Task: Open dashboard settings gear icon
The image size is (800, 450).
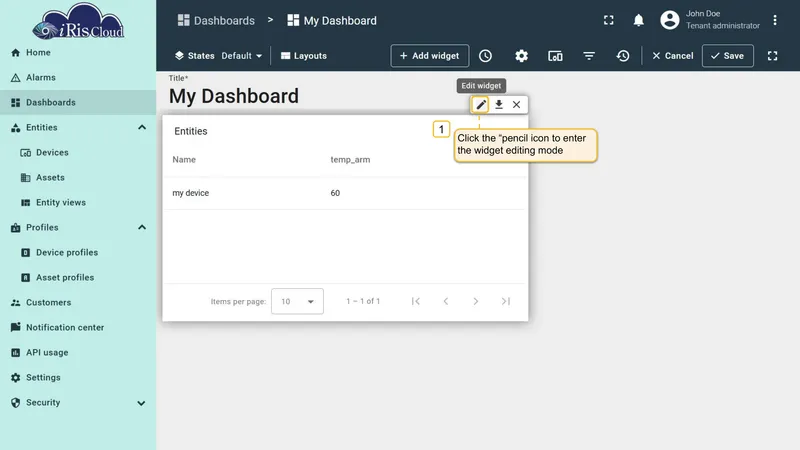Action: click(x=521, y=56)
